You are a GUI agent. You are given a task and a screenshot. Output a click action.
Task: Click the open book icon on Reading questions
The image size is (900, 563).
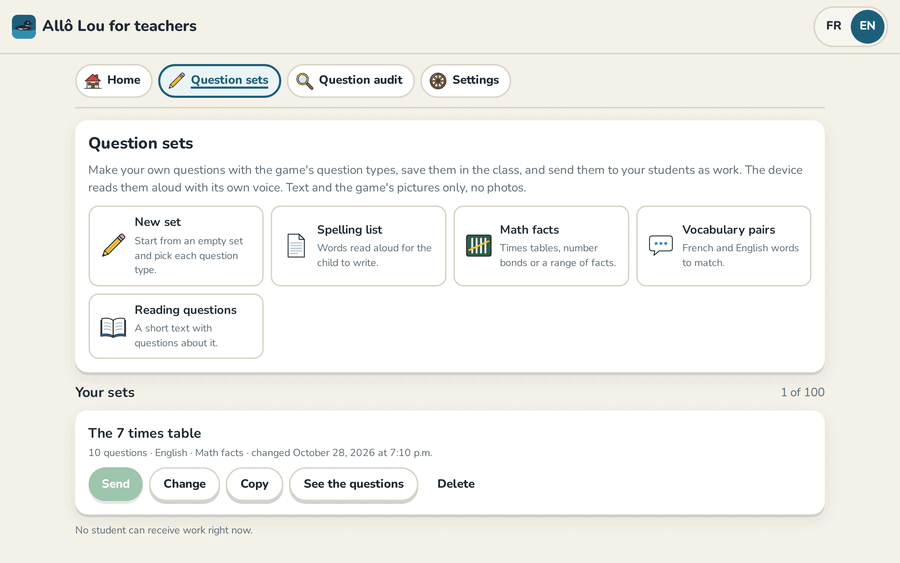point(113,327)
